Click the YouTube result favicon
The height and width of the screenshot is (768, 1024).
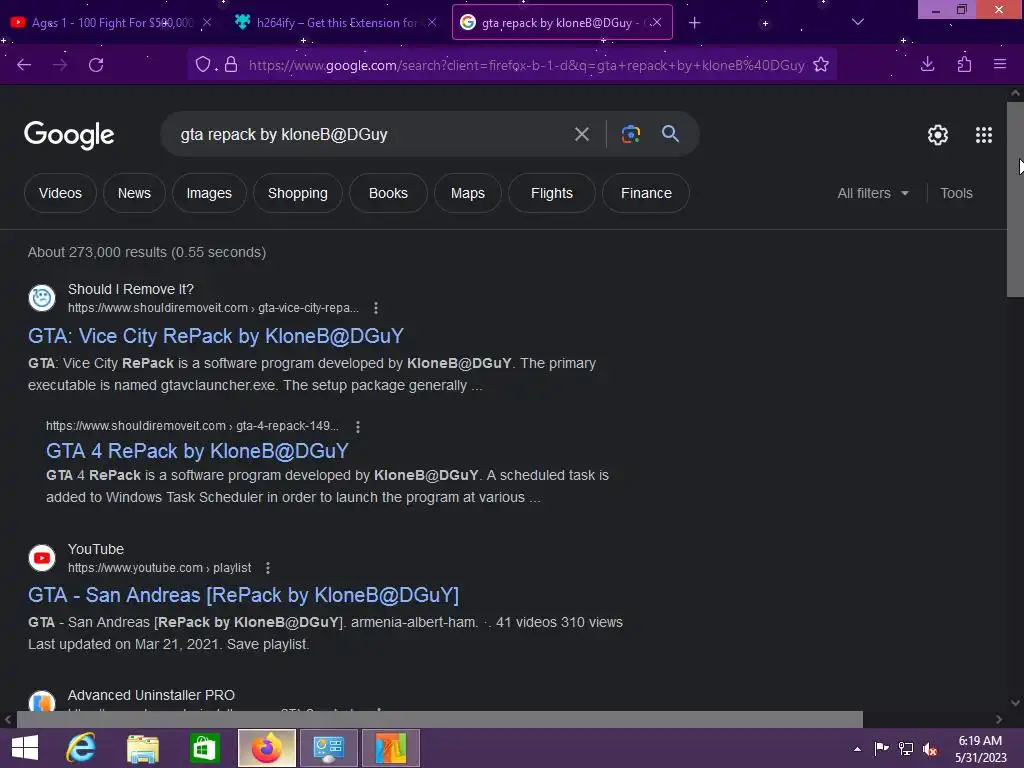[42, 558]
